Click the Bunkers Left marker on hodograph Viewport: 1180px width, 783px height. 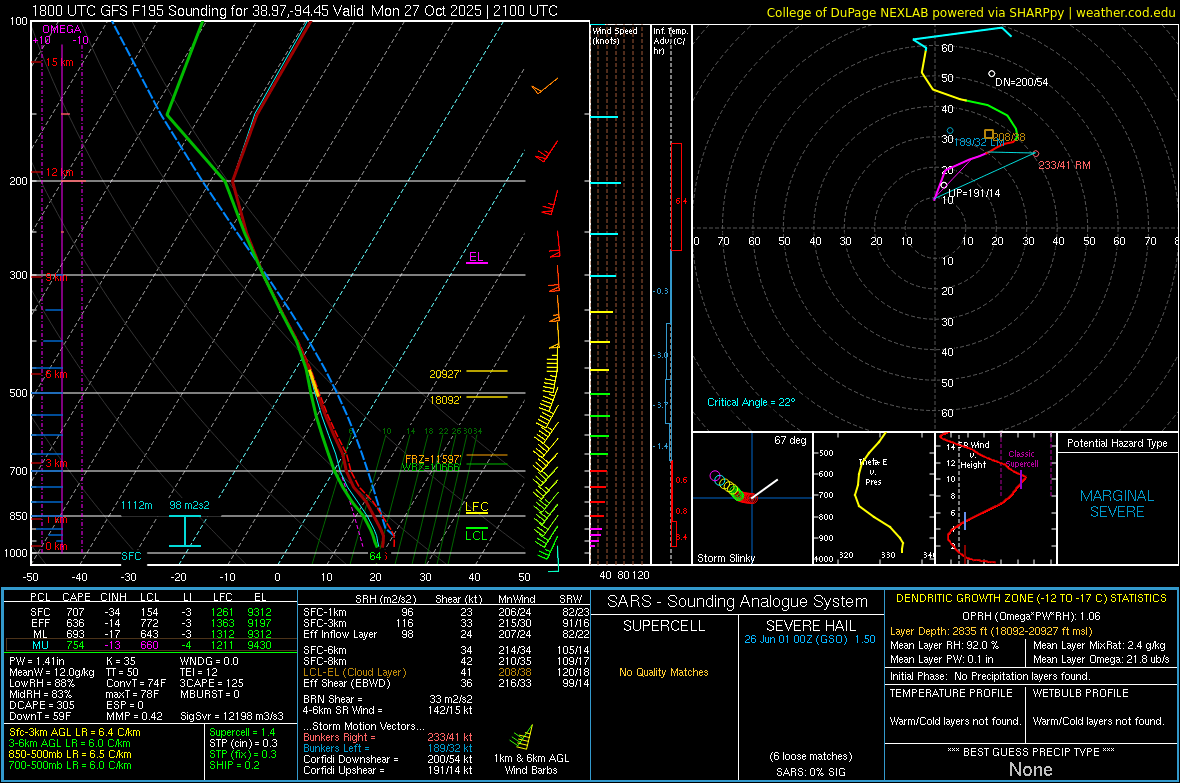tap(950, 132)
